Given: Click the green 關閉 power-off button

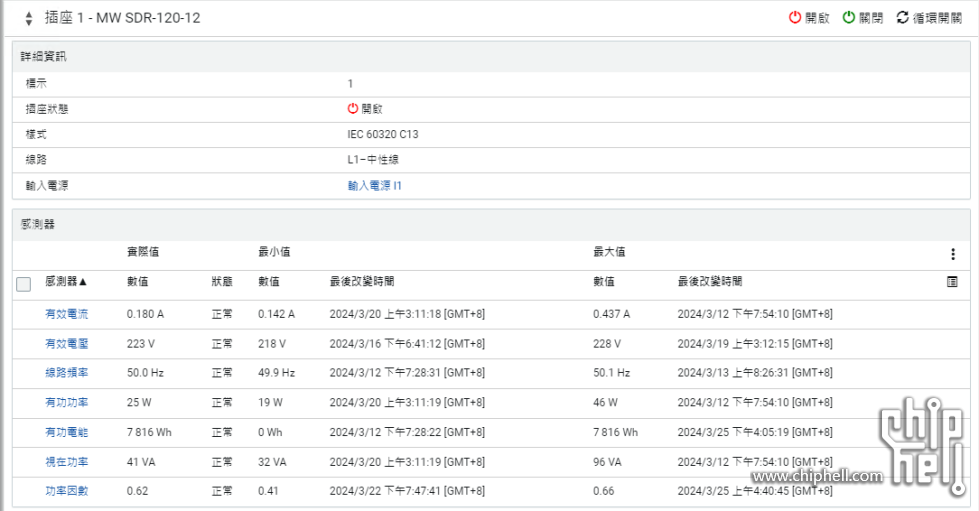Looking at the screenshot, I should pos(862,17).
